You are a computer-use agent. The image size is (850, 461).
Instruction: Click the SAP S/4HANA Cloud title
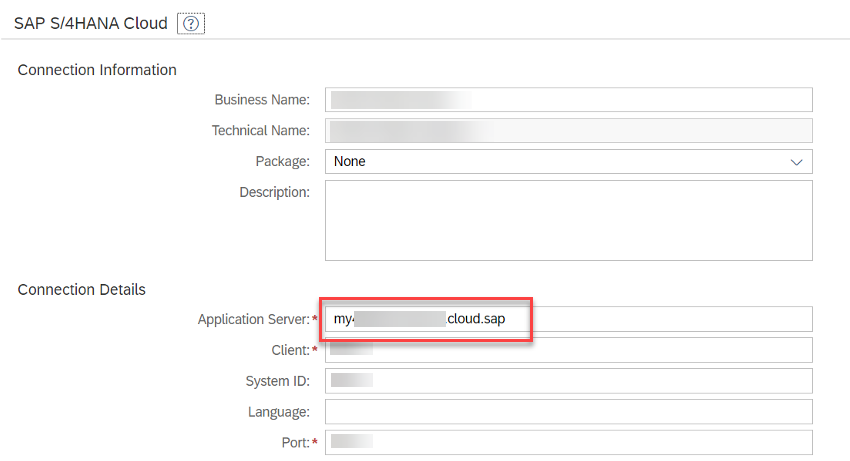point(91,23)
